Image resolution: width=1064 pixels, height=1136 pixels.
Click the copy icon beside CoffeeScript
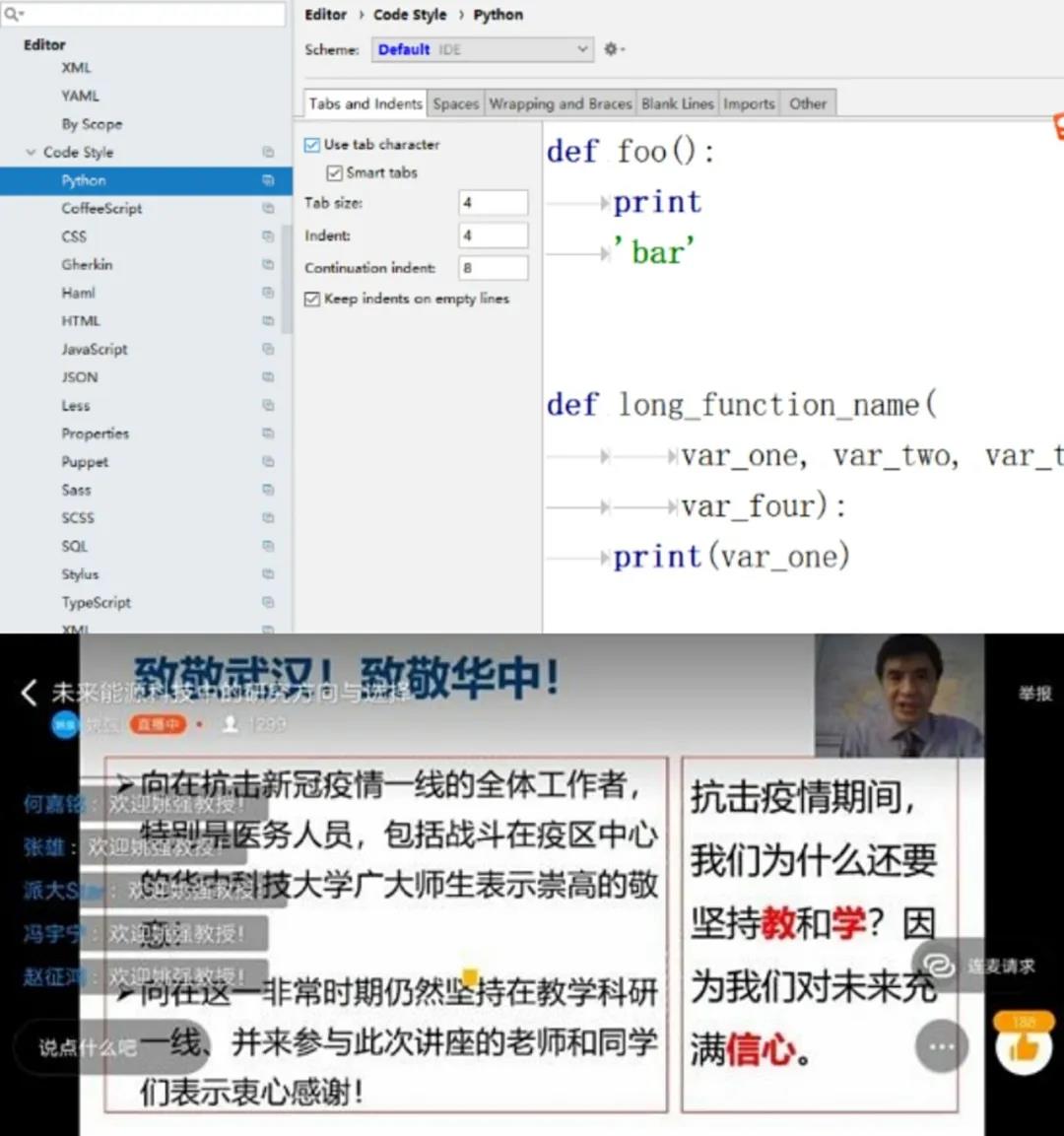tap(267, 209)
